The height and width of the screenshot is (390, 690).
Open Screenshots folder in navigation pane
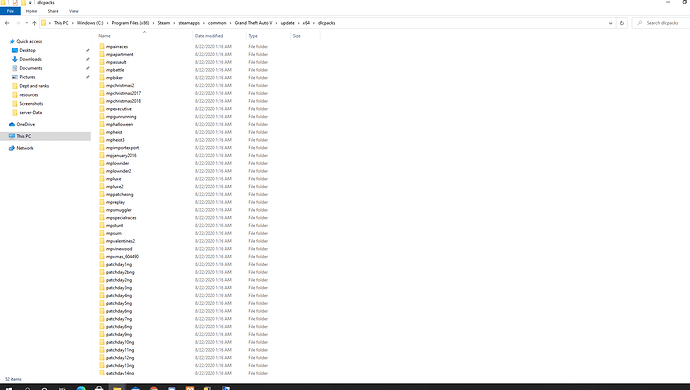pos(31,103)
